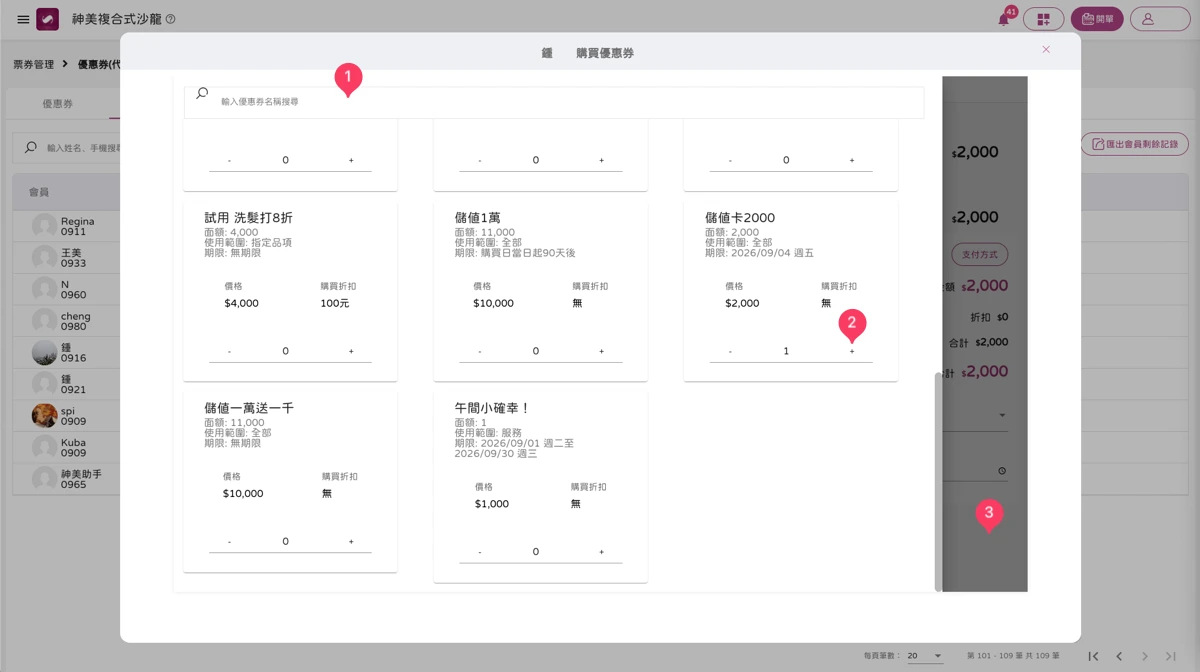Select the 午間小確幸！ coupon title
The width and height of the screenshot is (1200, 672).
pyautogui.click(x=492, y=408)
